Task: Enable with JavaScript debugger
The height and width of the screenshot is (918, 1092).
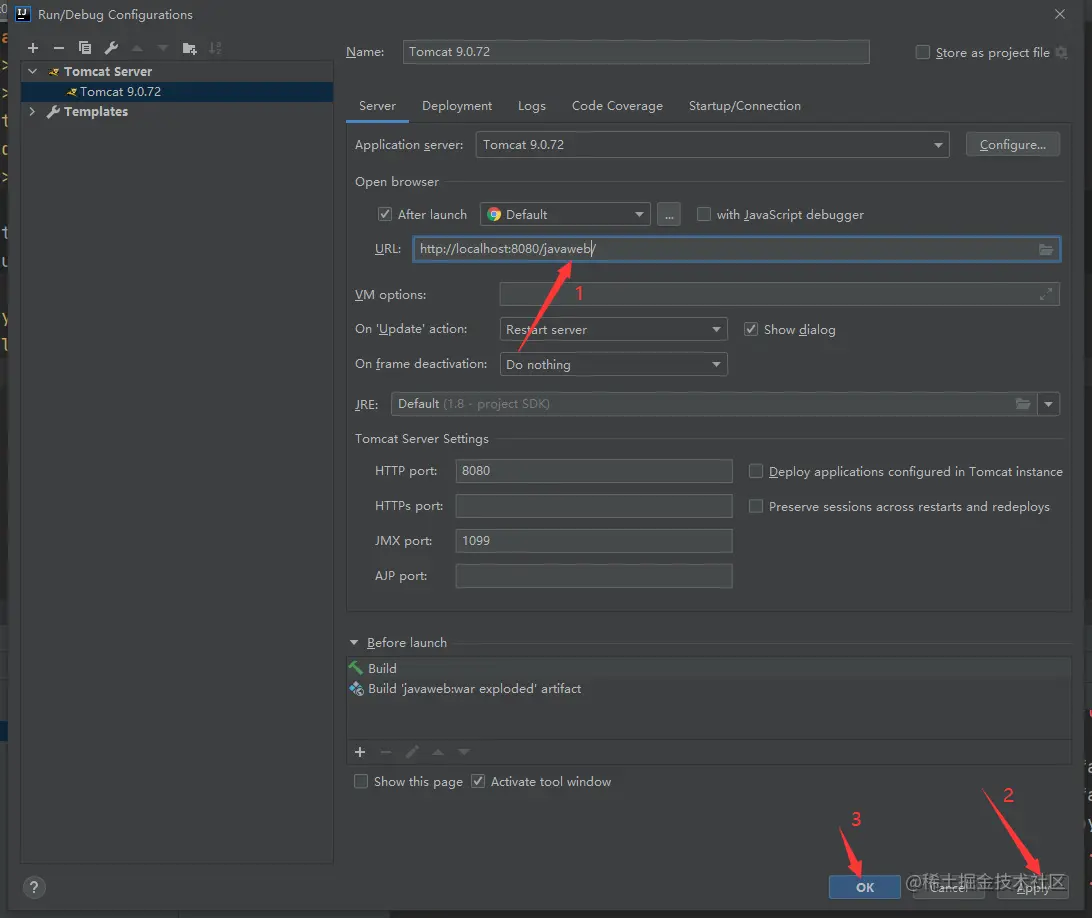Action: pyautogui.click(x=704, y=215)
